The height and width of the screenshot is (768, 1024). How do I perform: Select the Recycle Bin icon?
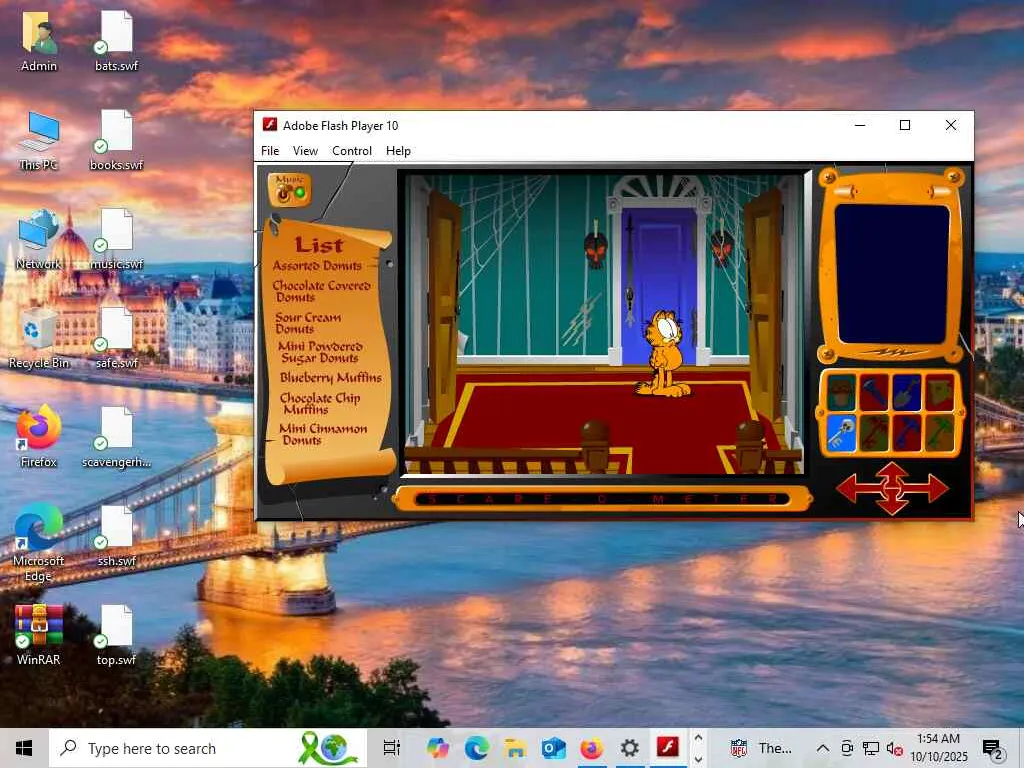point(39,338)
